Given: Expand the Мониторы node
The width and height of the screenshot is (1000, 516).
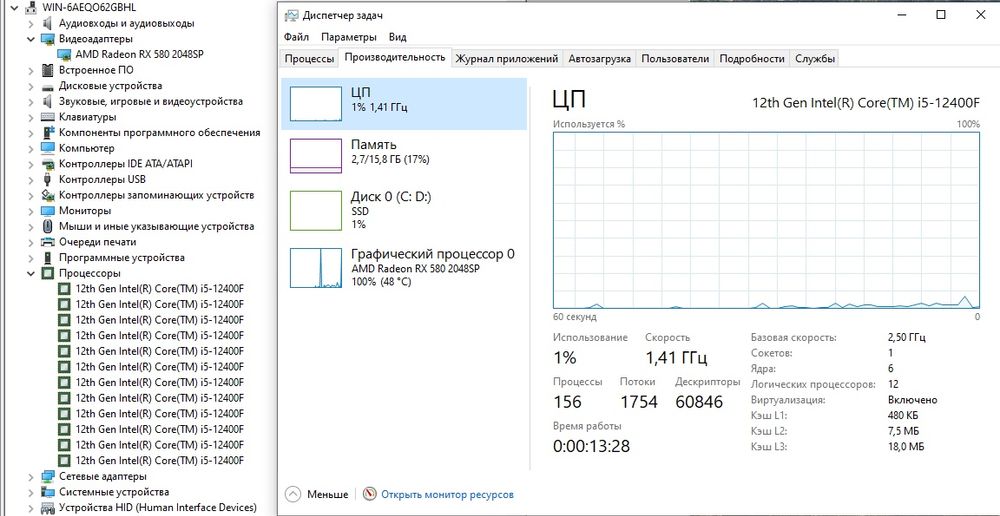Looking at the screenshot, I should (31, 210).
